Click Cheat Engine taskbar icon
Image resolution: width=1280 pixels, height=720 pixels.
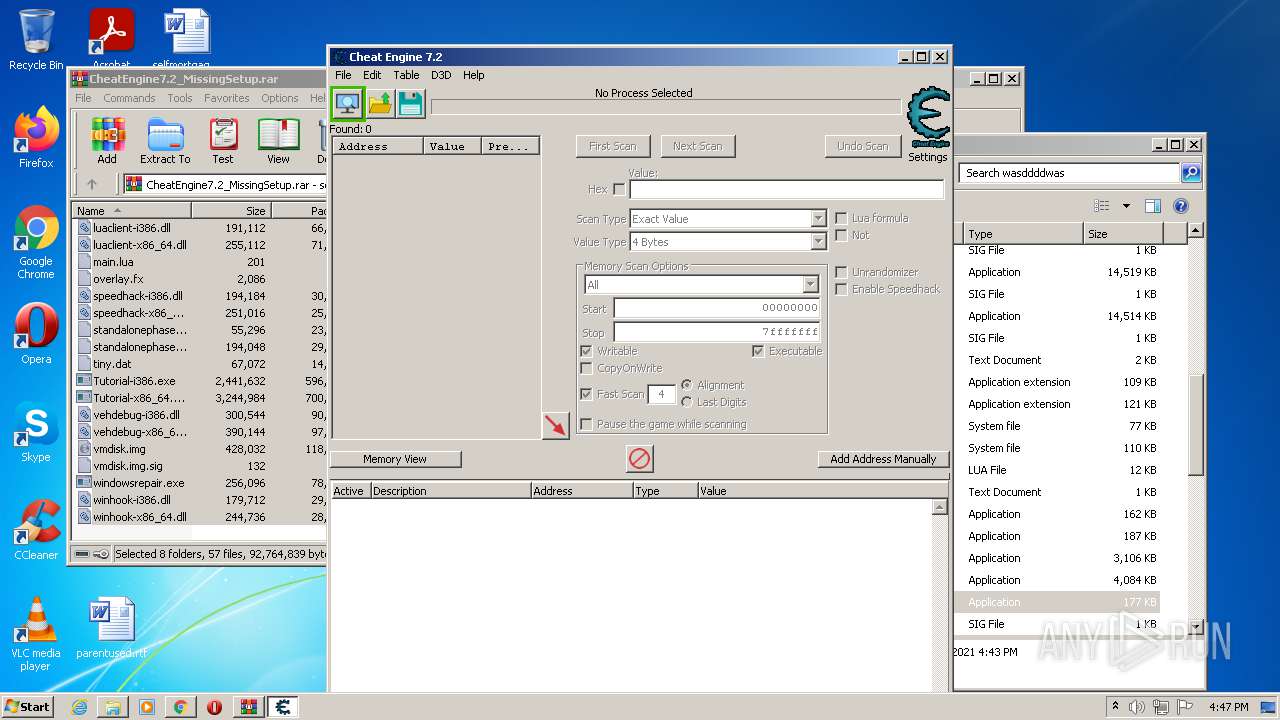pyautogui.click(x=283, y=707)
